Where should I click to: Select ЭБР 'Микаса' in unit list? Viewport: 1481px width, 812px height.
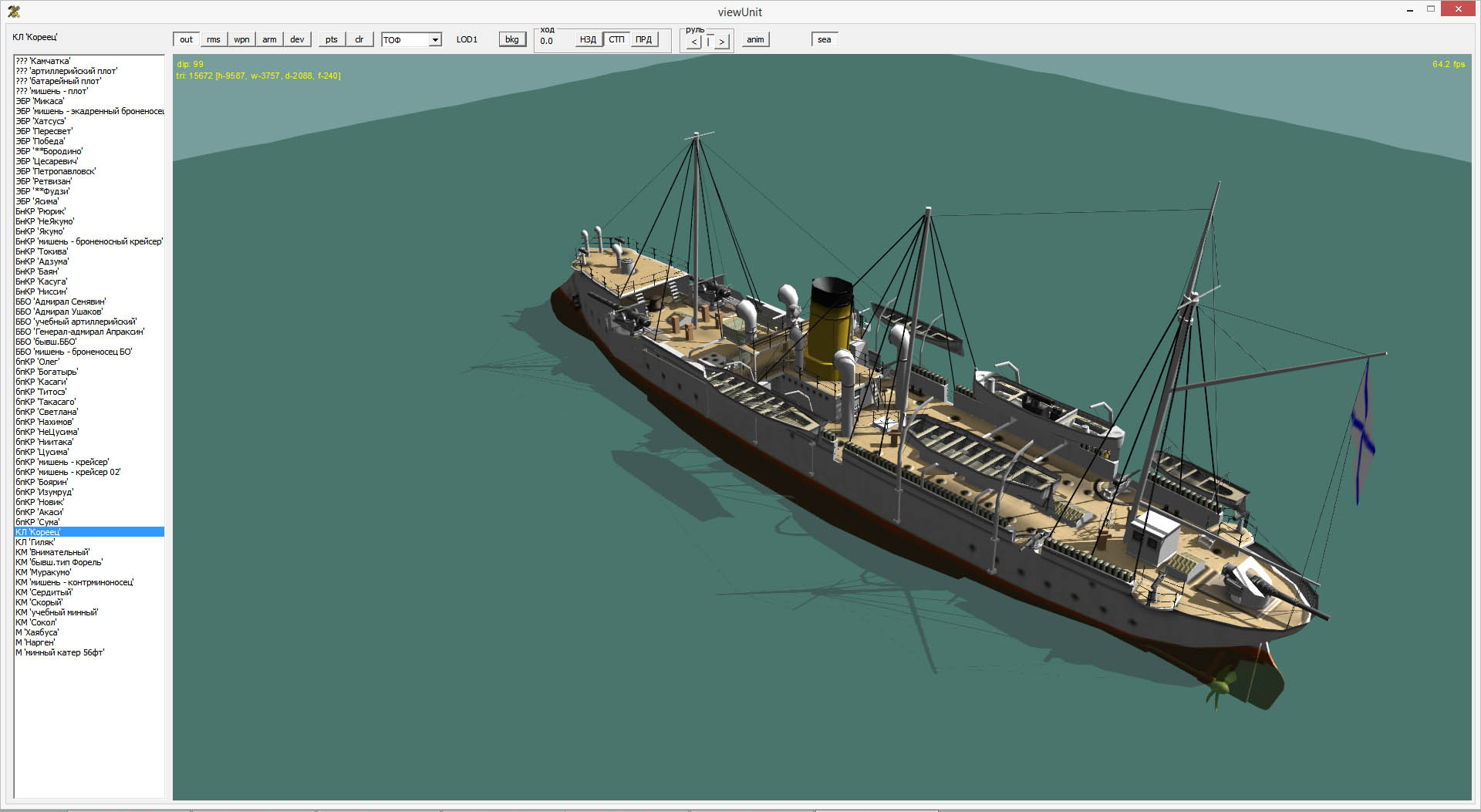point(40,101)
